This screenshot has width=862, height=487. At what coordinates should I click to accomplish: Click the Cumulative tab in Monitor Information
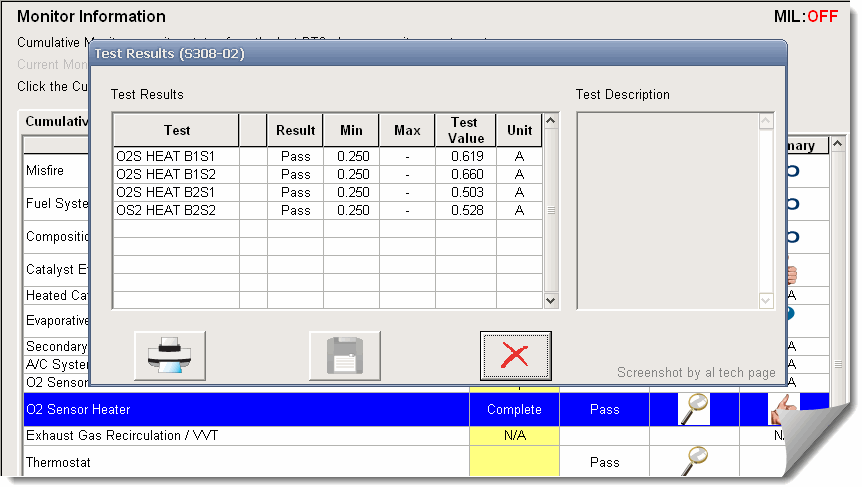click(55, 122)
